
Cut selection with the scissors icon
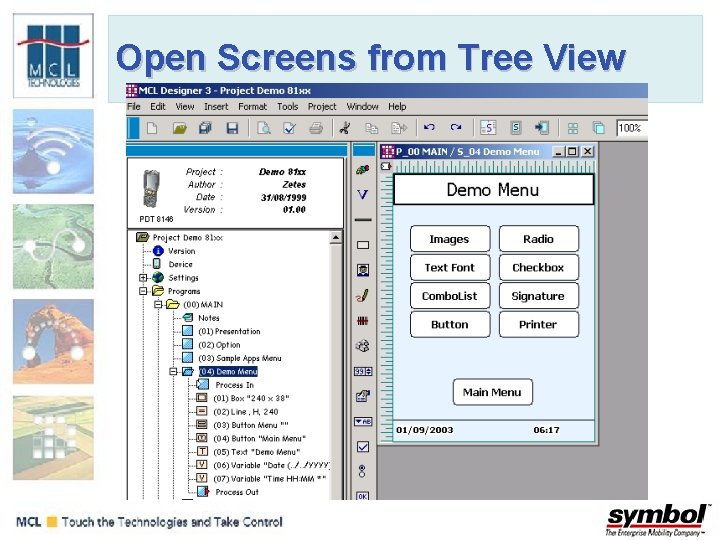point(345,128)
